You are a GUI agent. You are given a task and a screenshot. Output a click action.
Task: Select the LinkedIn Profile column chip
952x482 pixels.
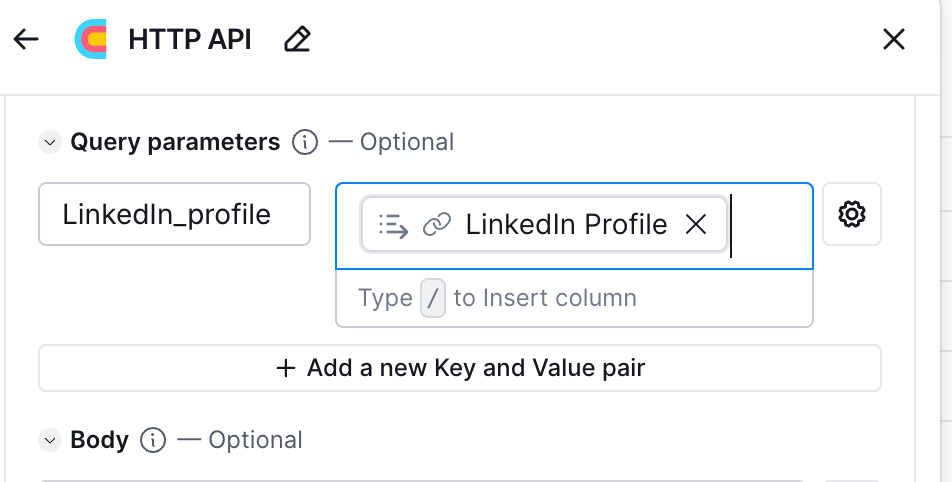coord(565,224)
